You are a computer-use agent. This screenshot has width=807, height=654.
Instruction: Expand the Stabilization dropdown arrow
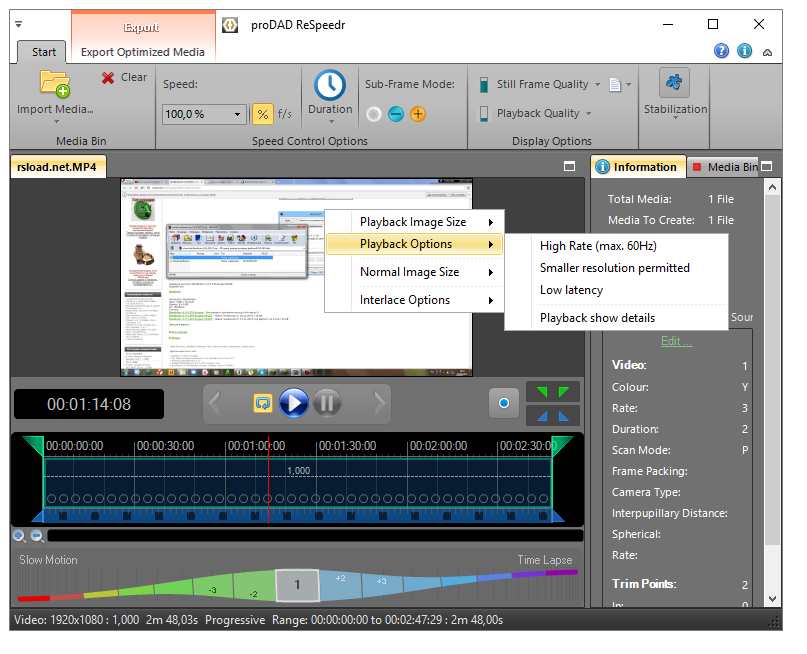click(x=675, y=118)
